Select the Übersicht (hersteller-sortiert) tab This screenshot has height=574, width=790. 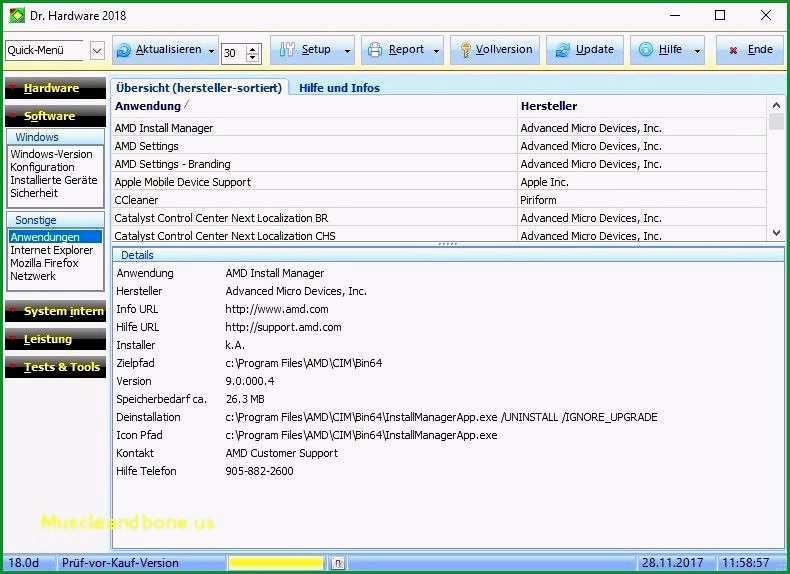click(x=199, y=88)
